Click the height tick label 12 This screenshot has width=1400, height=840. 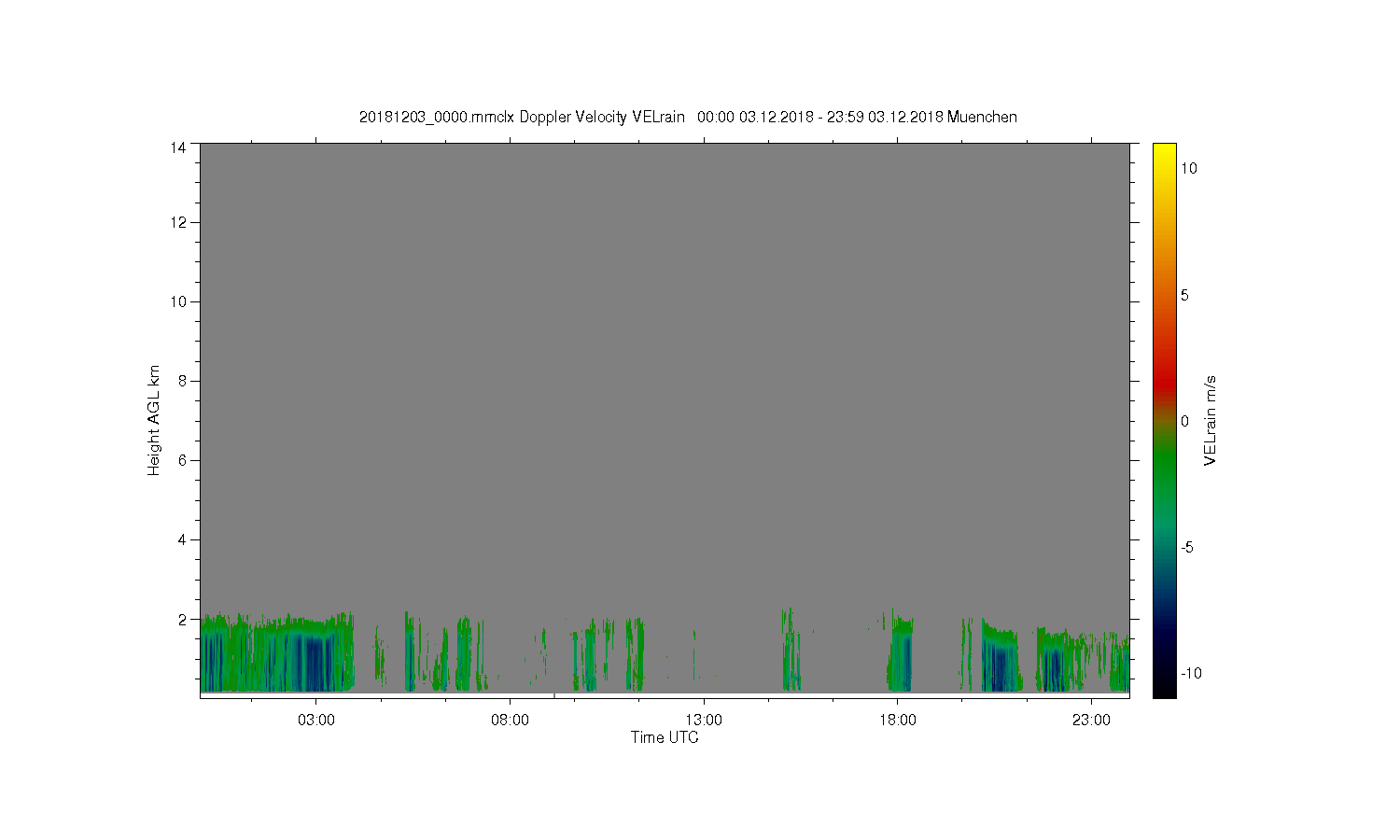pyautogui.click(x=177, y=222)
